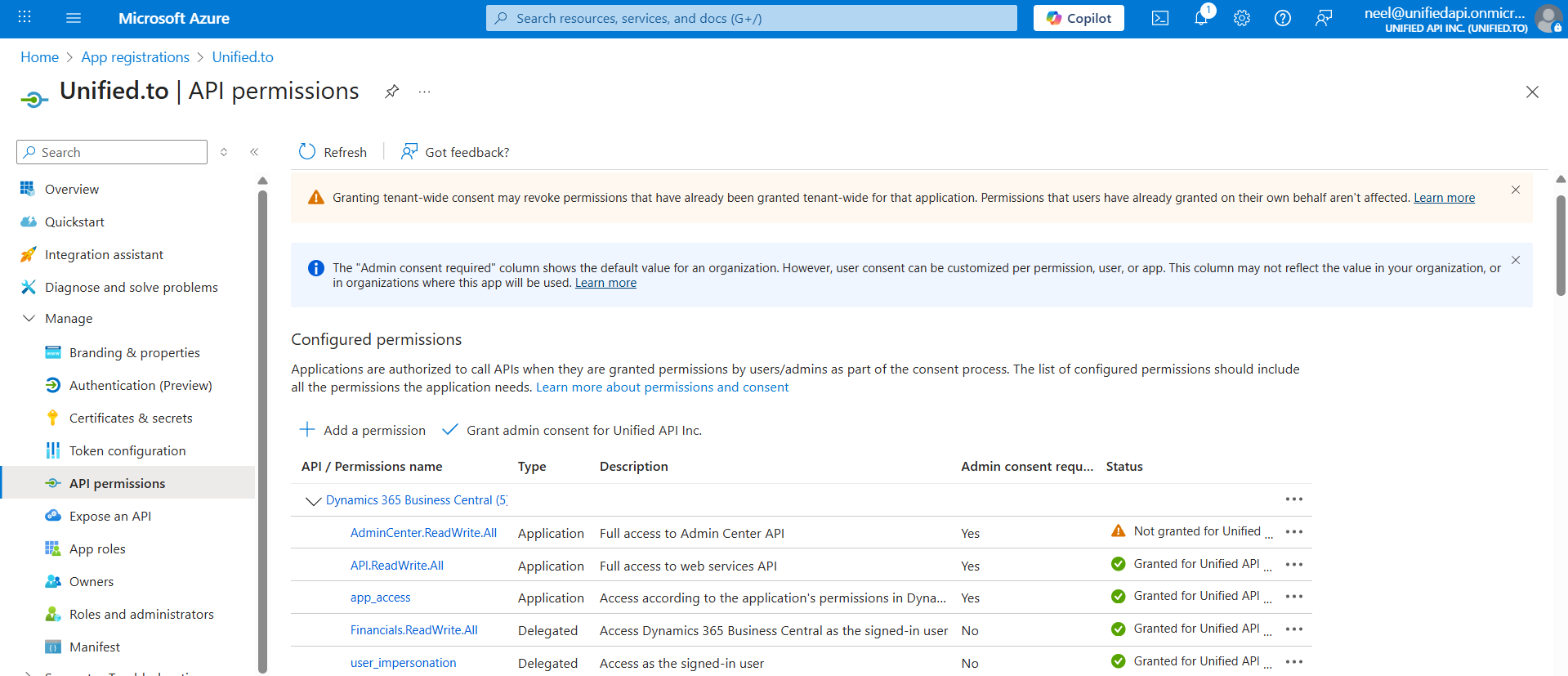Open the notifications bell

point(1200,18)
